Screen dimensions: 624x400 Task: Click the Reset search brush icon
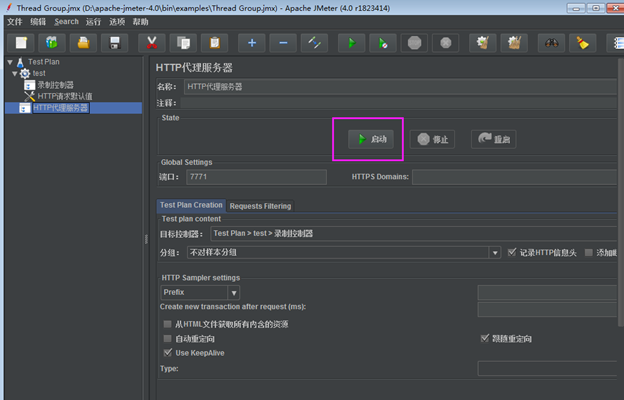click(x=583, y=43)
